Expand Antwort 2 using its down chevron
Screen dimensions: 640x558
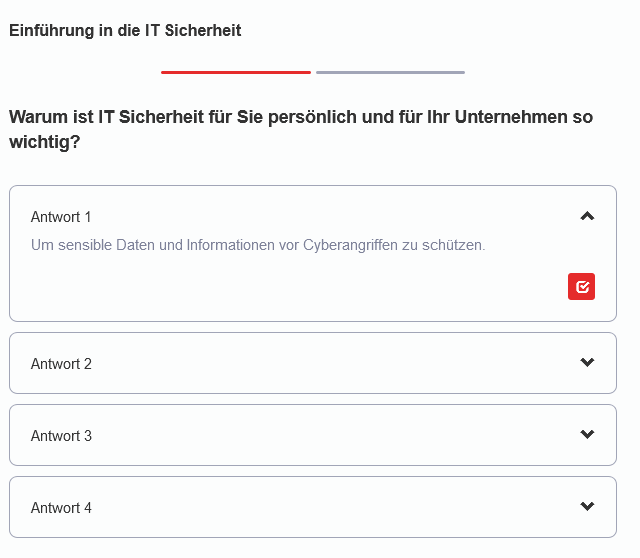click(587, 363)
